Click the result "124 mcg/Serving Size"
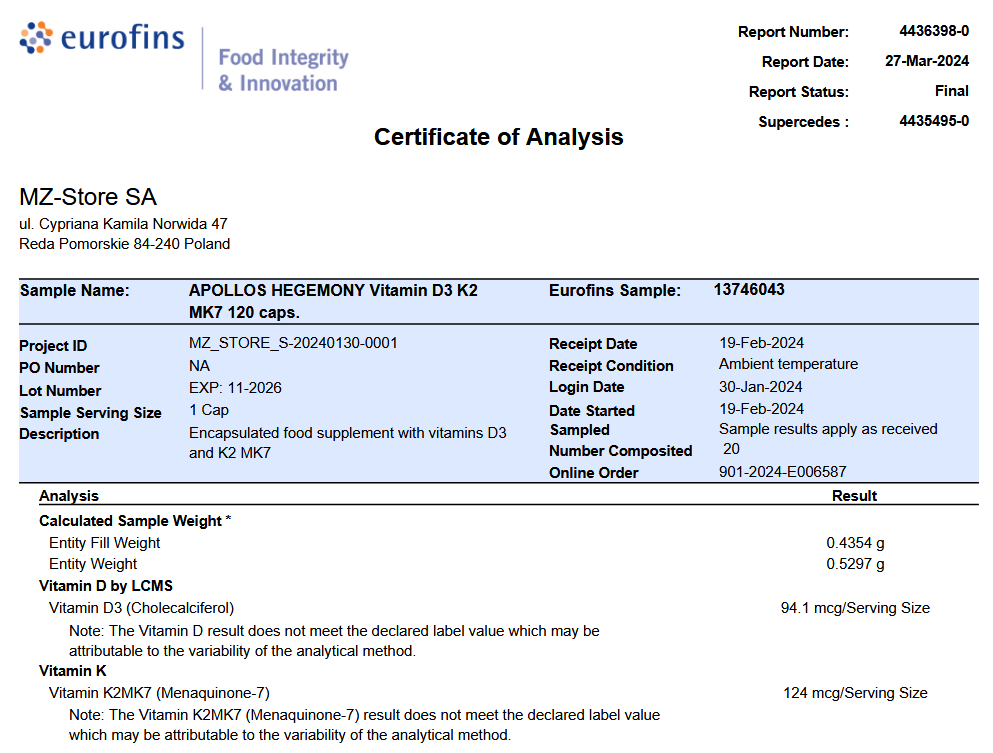 tap(856, 693)
